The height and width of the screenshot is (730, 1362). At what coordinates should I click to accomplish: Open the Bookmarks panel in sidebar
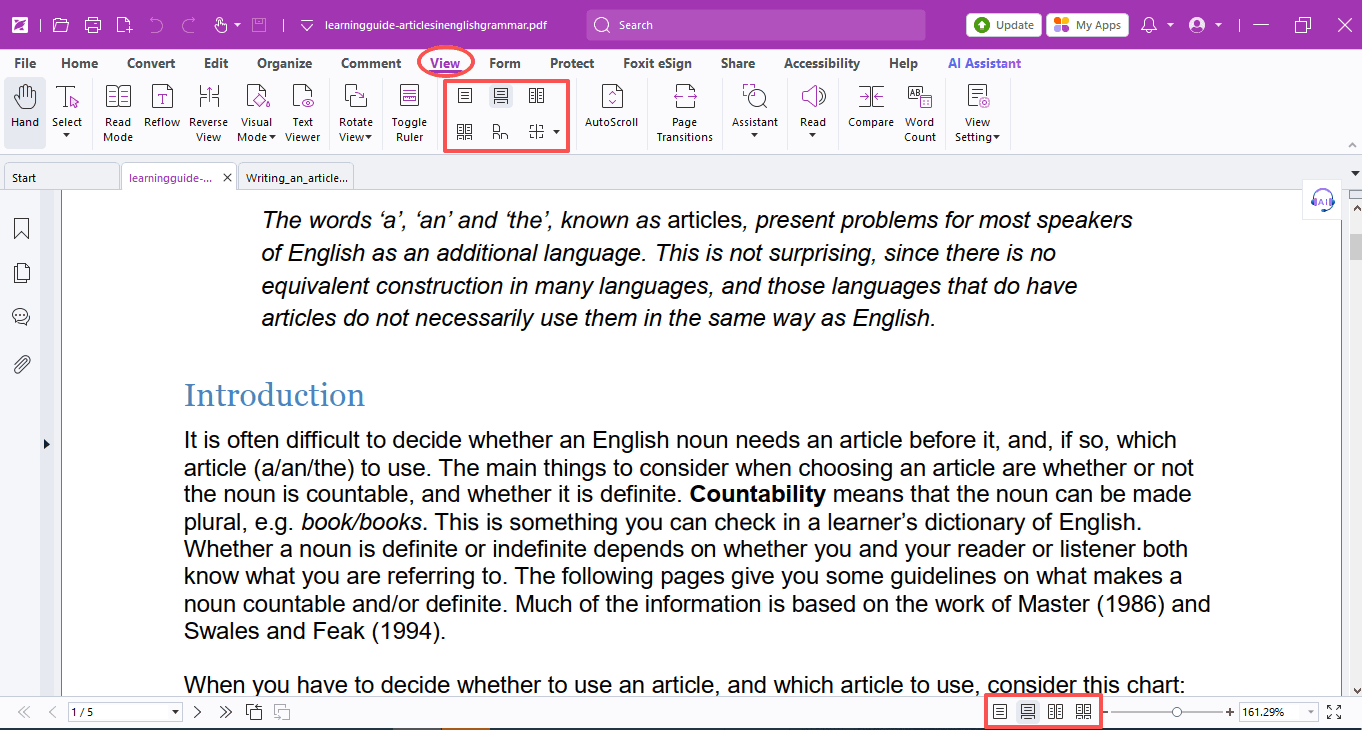click(21, 229)
